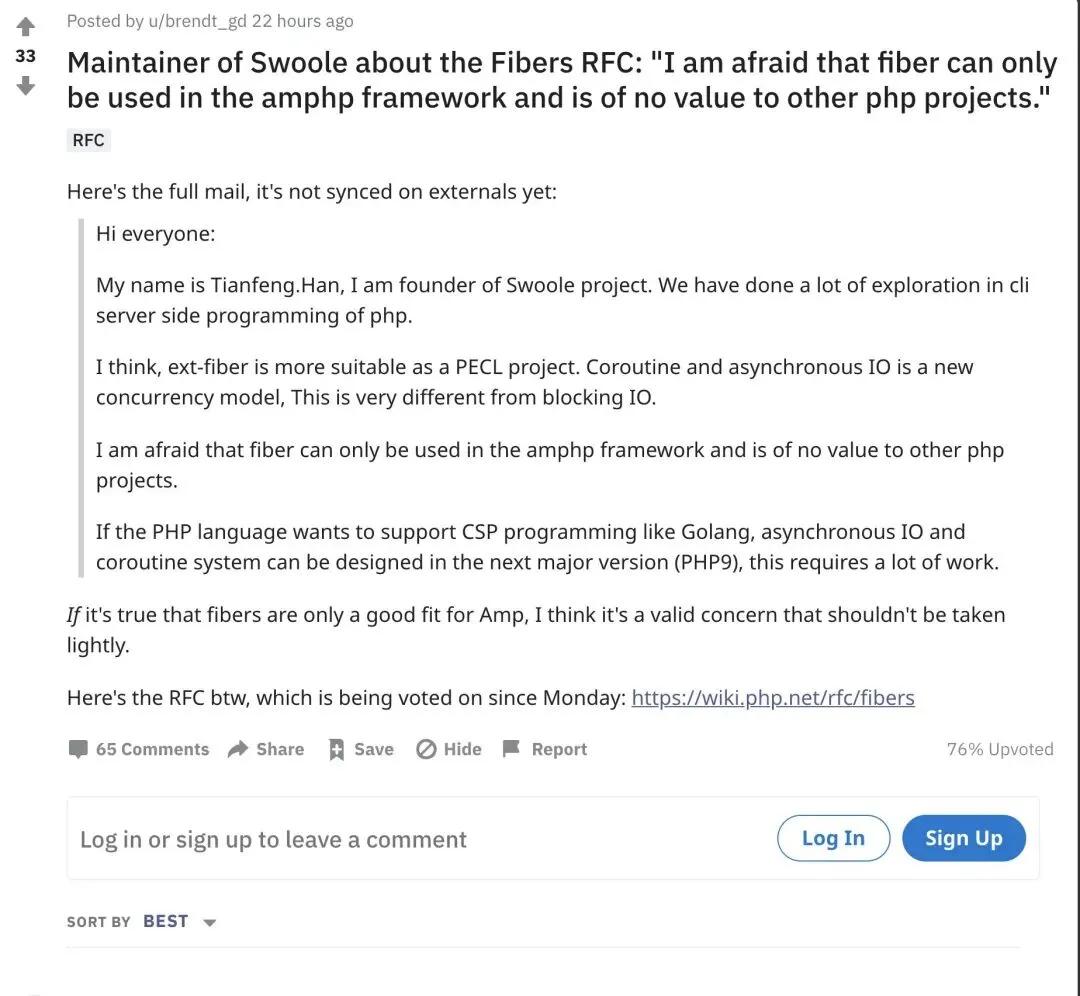Click the curved Share arrow icon
The image size is (1080, 996).
pyautogui.click(x=238, y=749)
